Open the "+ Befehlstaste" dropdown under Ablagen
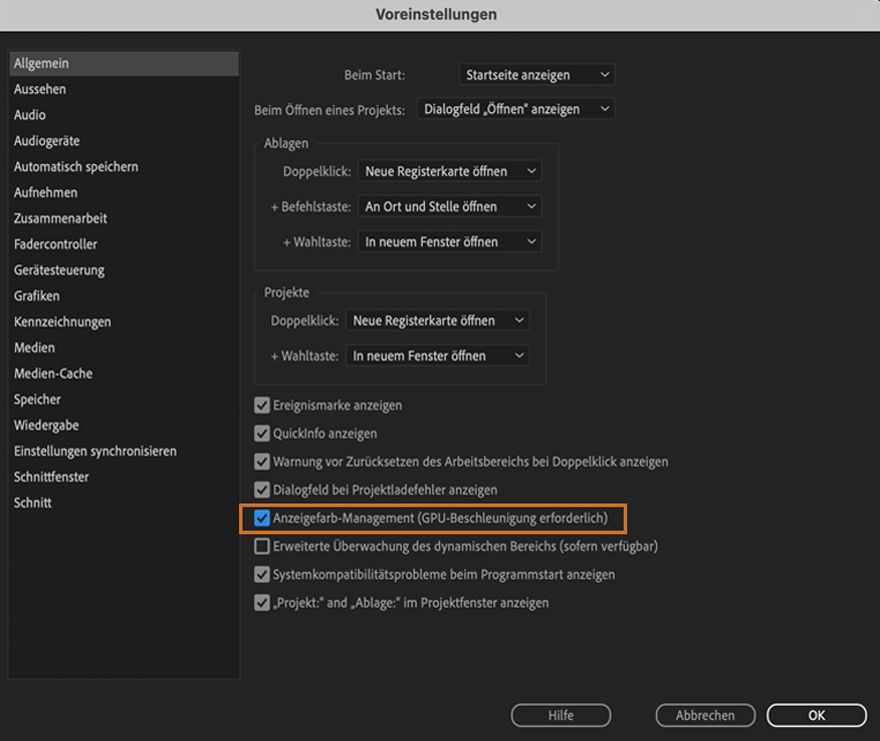The width and height of the screenshot is (880, 741). click(x=449, y=207)
